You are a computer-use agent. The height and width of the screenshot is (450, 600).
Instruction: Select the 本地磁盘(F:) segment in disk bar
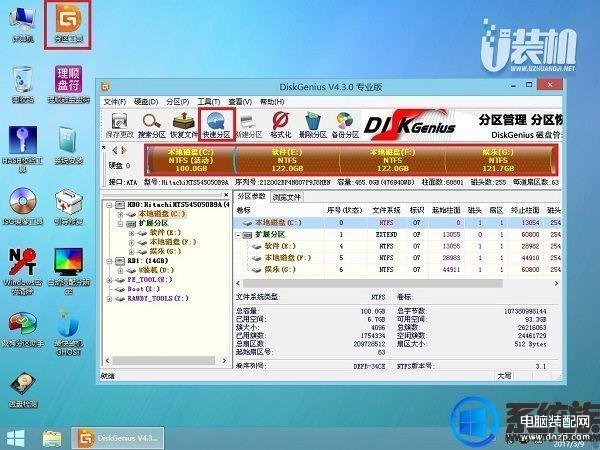(392, 160)
